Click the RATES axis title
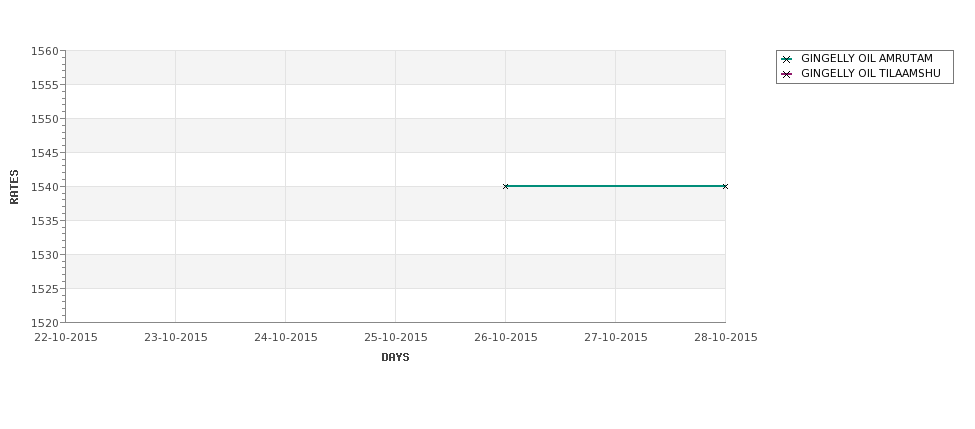This screenshot has width=975, height=429. pos(14,187)
